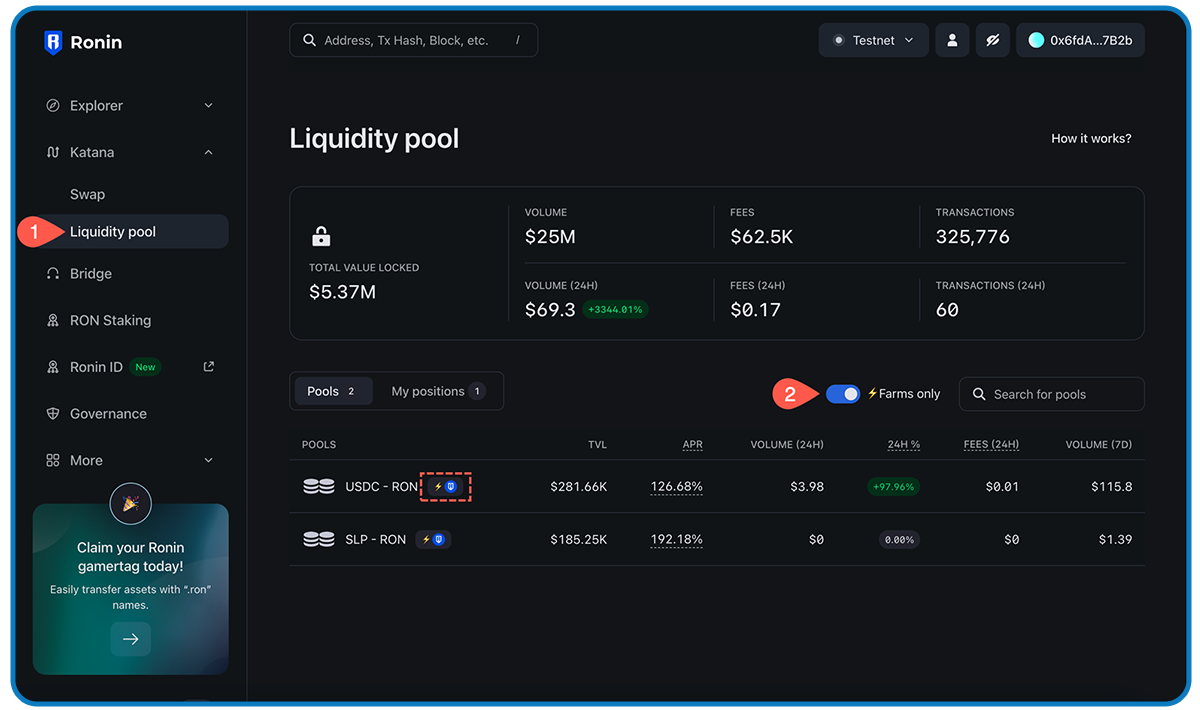The image size is (1200, 710).
Task: Go to Bridge in the sidebar
Action: click(91, 273)
